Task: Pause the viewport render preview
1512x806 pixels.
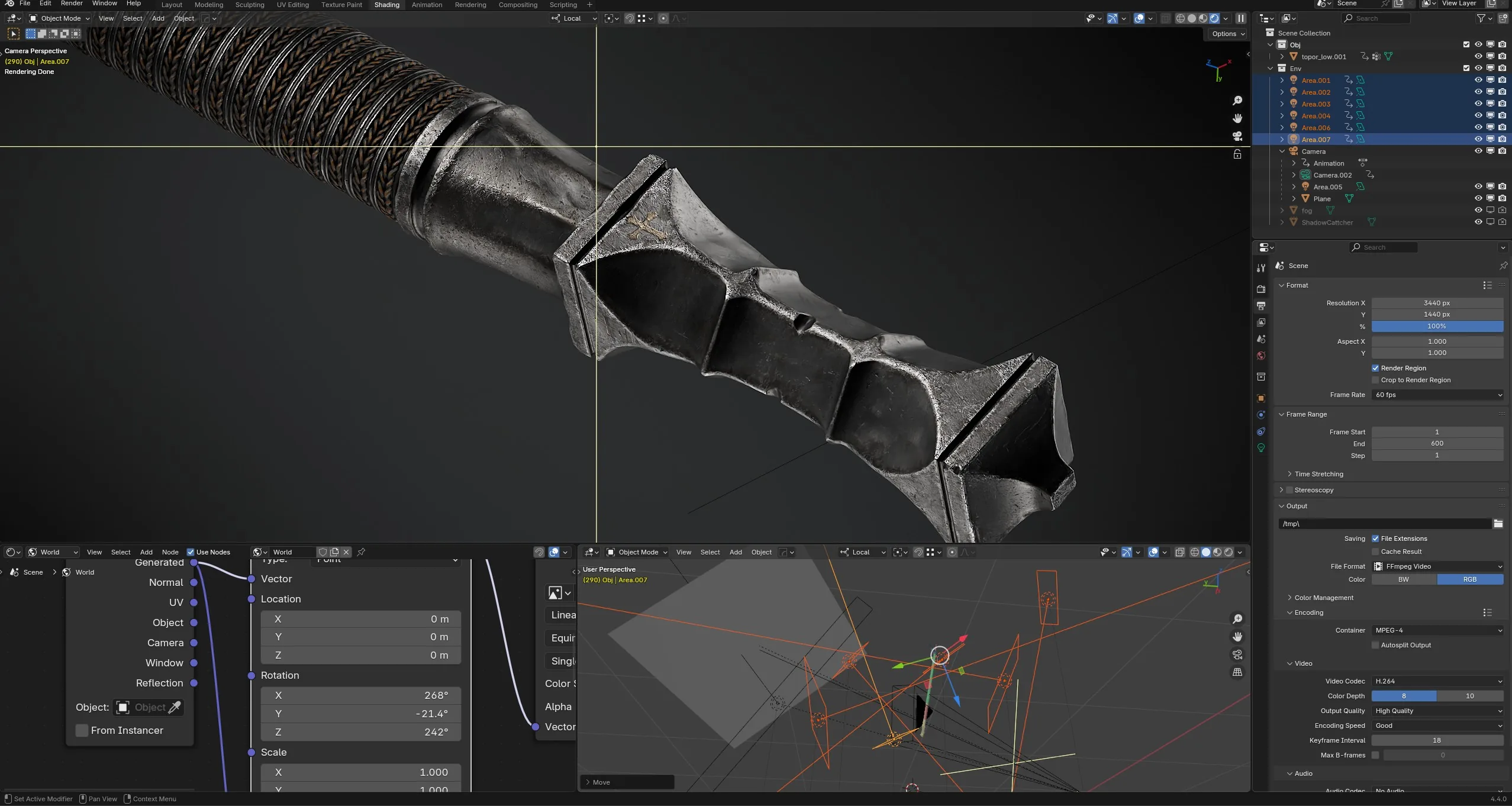Action: click(x=1241, y=18)
